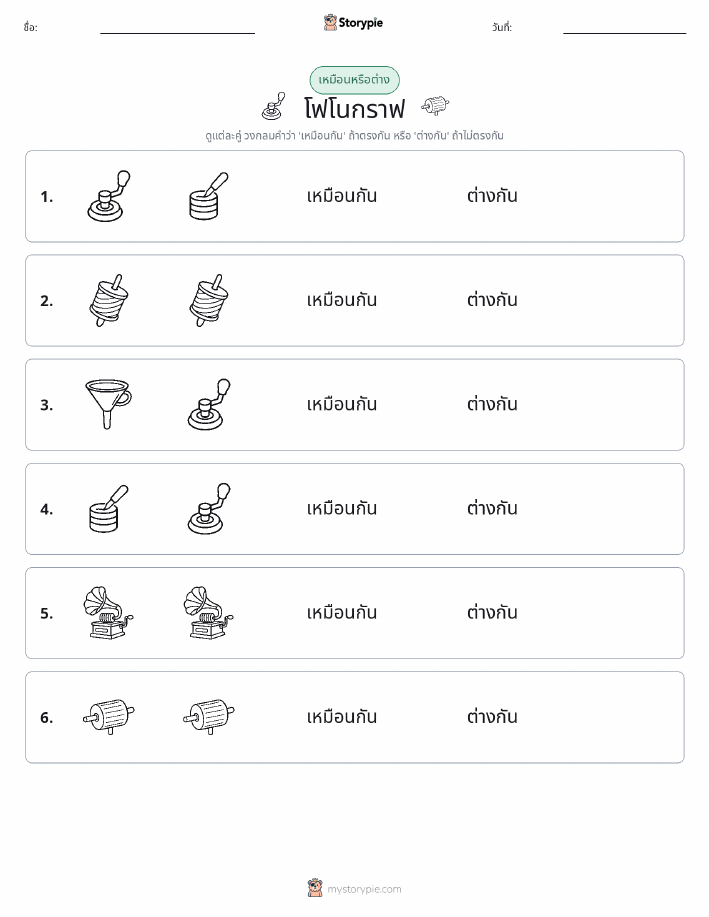
Task: Choose 'ต่างกัน' in row 6
Action: pyautogui.click(x=492, y=717)
